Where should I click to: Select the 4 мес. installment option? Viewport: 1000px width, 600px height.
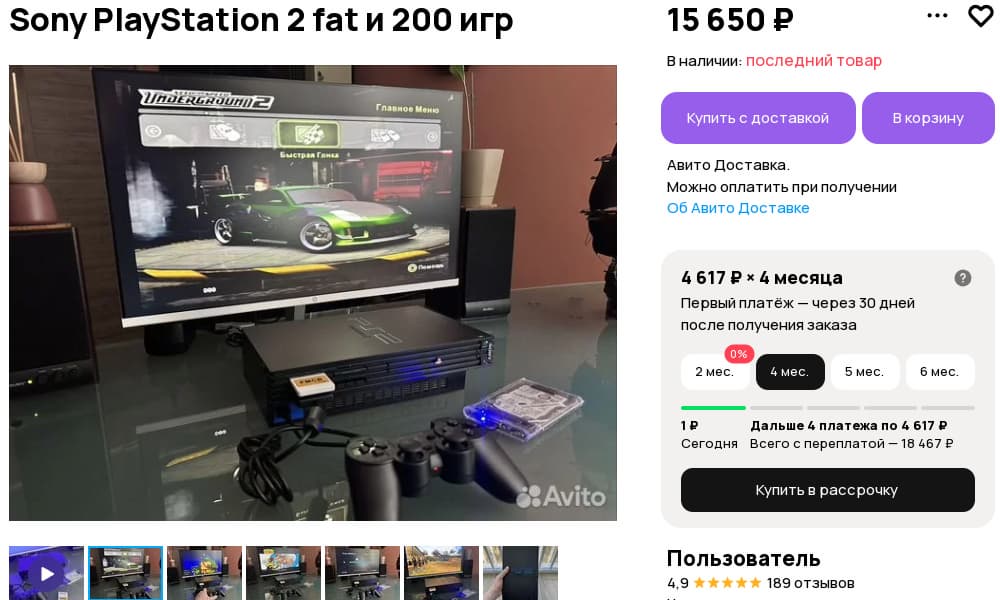coord(790,372)
